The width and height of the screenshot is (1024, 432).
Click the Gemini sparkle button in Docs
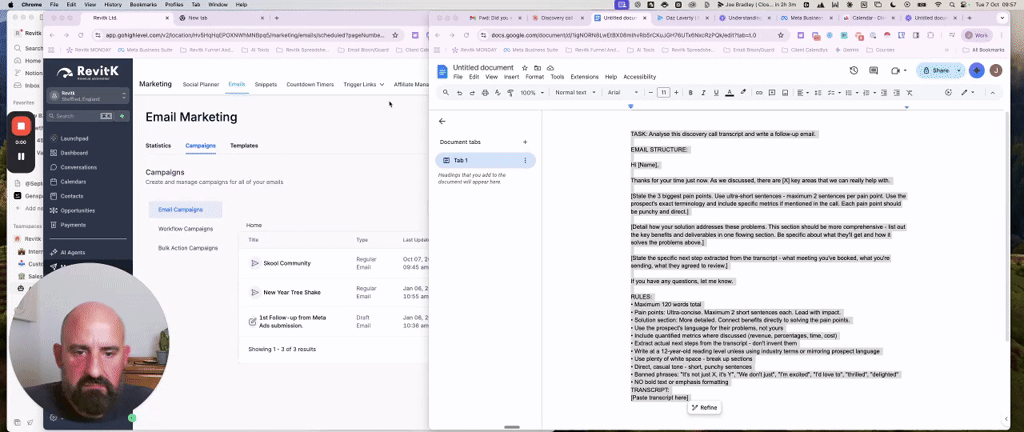(x=976, y=70)
